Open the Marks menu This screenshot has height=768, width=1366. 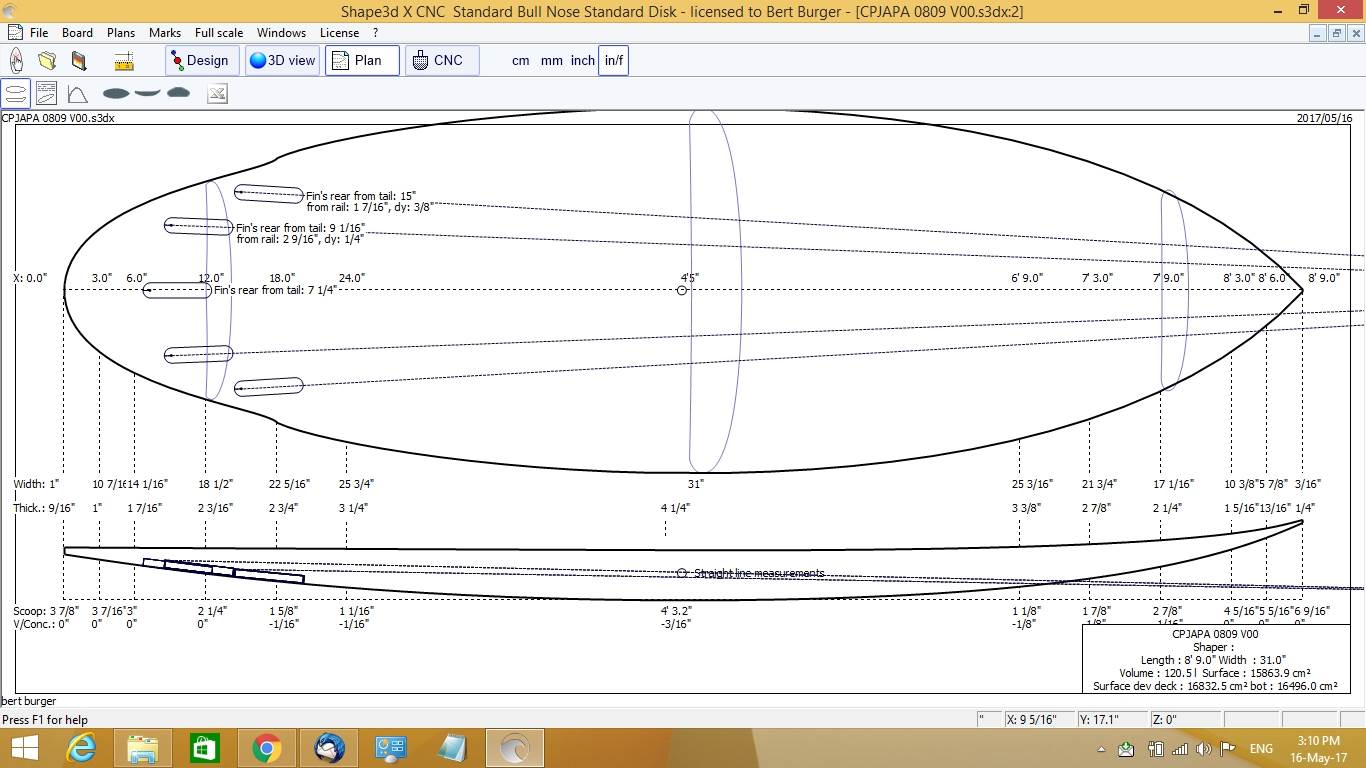(165, 33)
